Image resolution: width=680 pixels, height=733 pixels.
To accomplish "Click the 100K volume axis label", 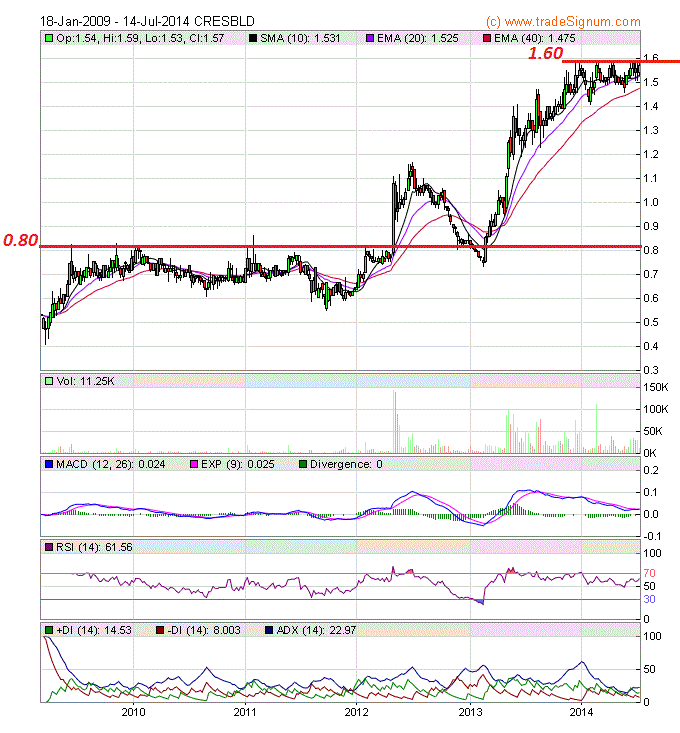I will coord(656,409).
